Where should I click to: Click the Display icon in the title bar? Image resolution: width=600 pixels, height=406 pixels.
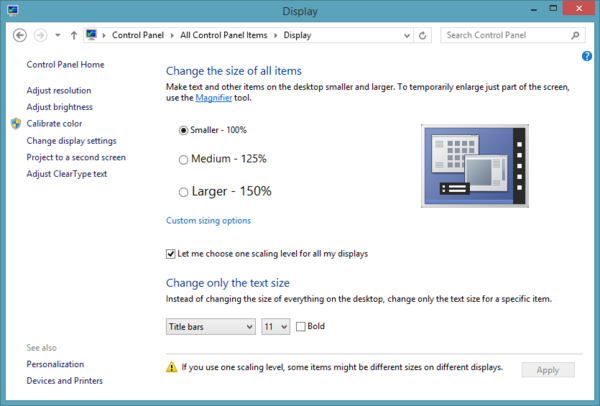[x=13, y=10]
